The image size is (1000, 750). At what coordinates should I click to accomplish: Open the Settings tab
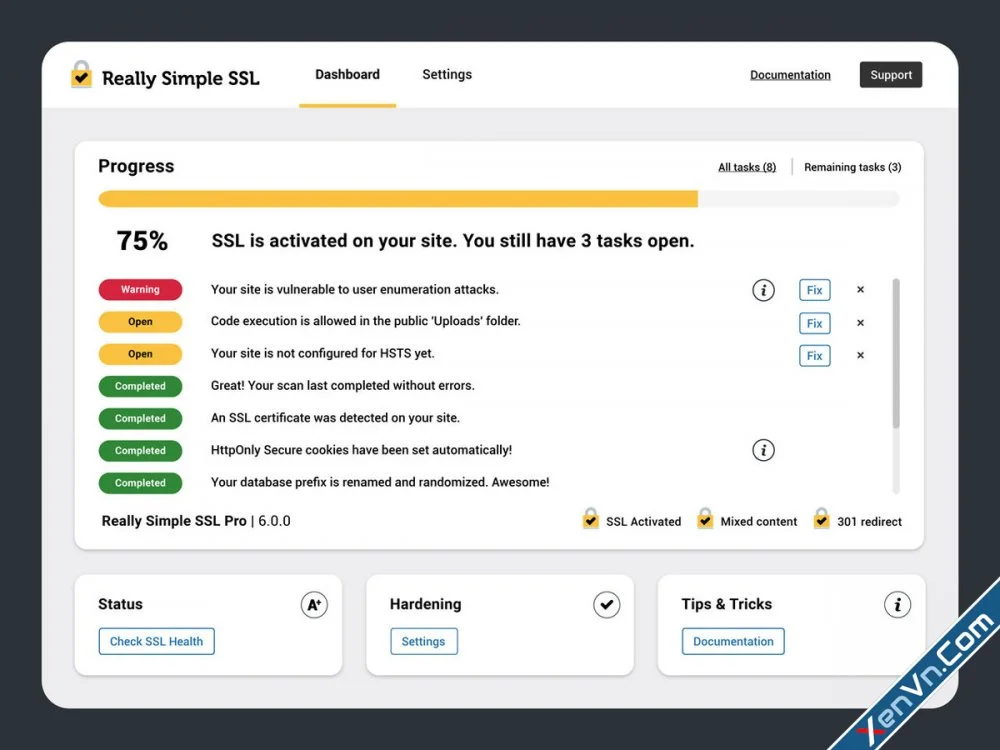[x=447, y=75]
